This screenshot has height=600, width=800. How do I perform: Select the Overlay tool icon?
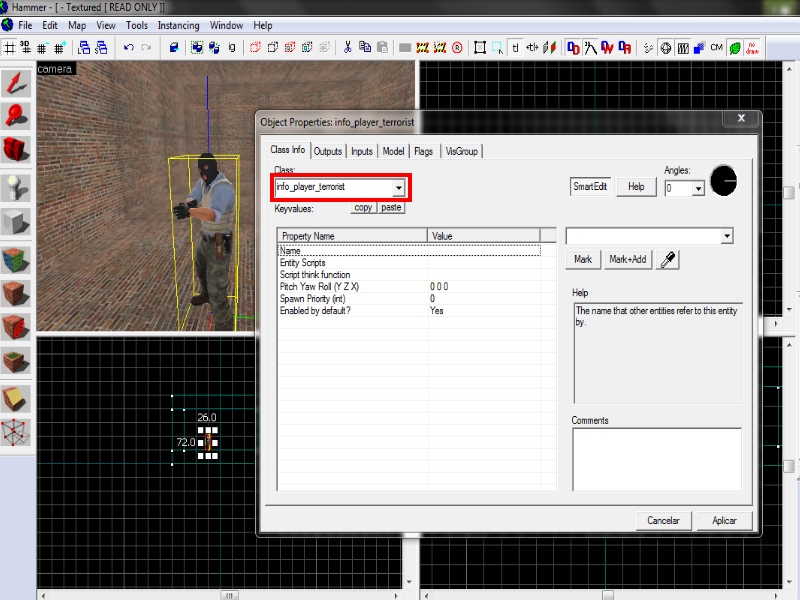click(x=16, y=361)
